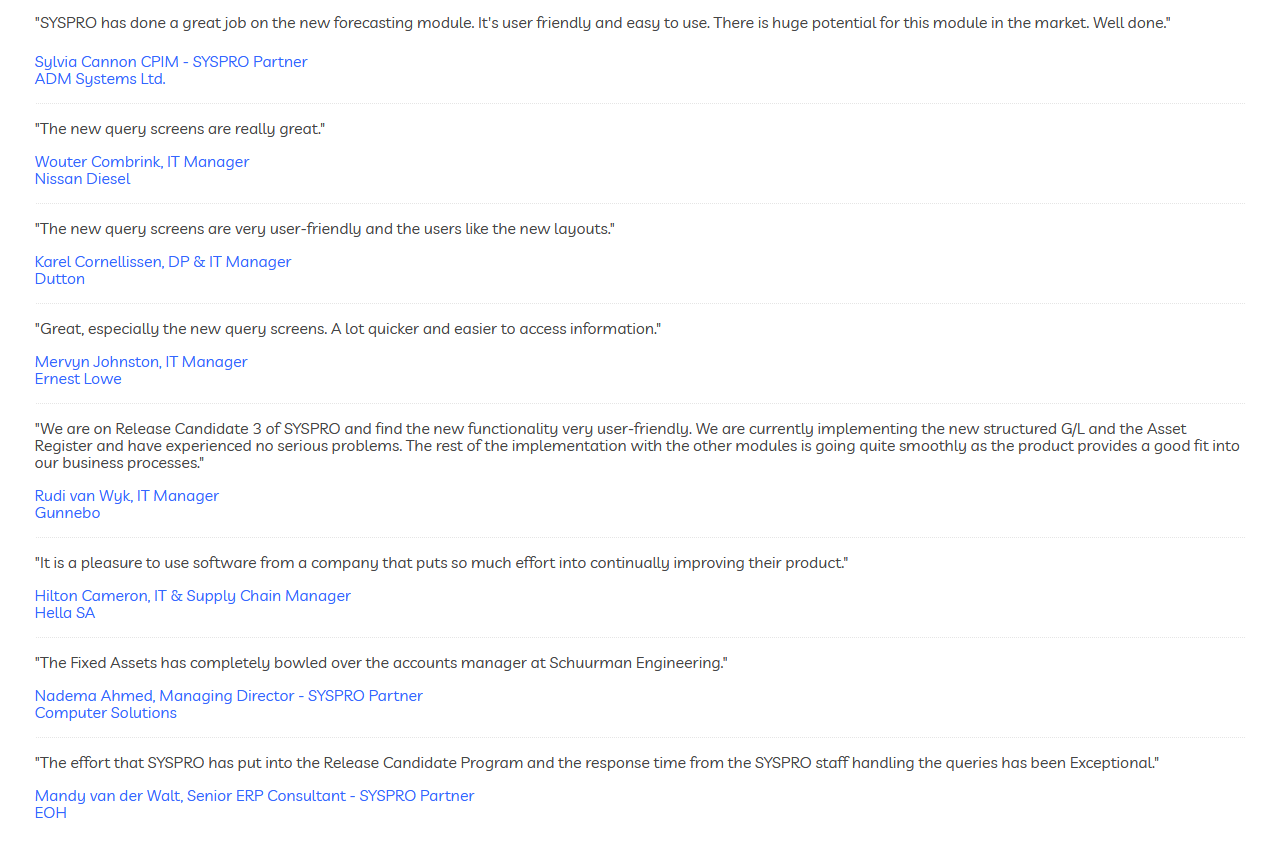Viewport: 1277px width, 848px height.
Task: Click the Dutton company link
Action: tap(60, 279)
